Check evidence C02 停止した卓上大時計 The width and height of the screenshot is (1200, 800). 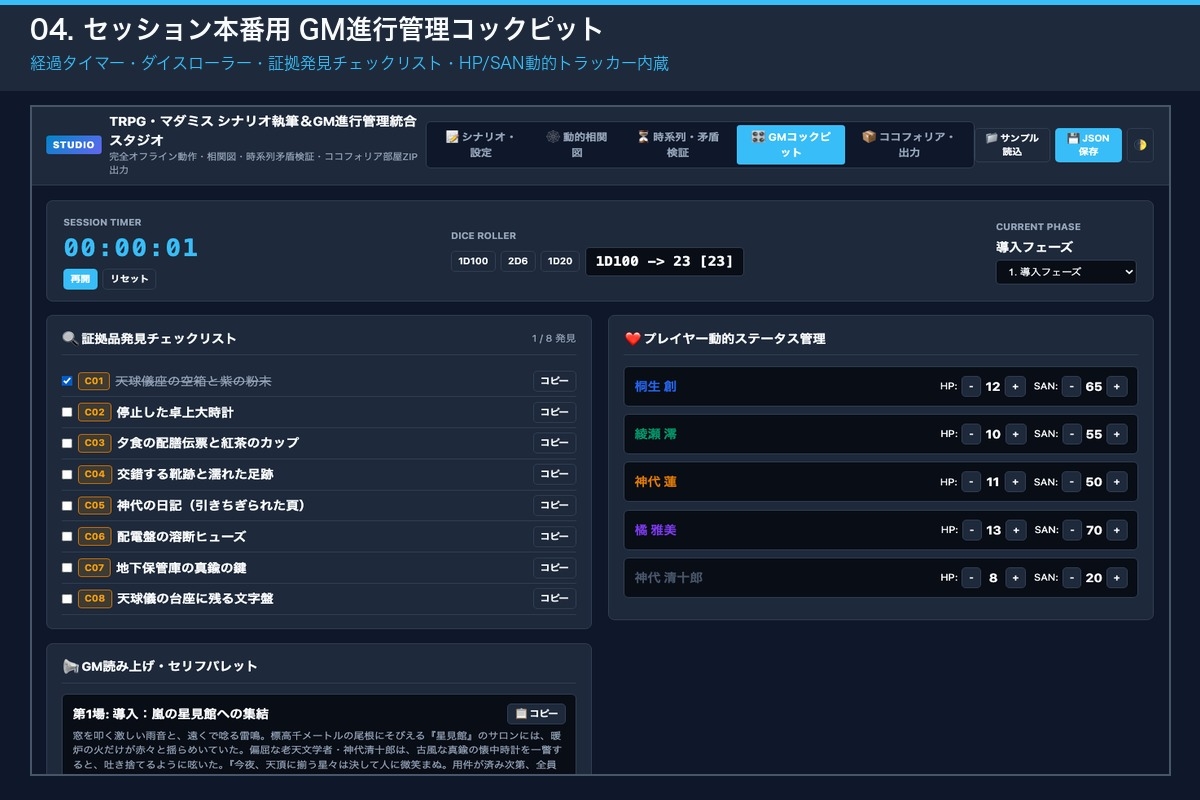[x=67, y=412]
